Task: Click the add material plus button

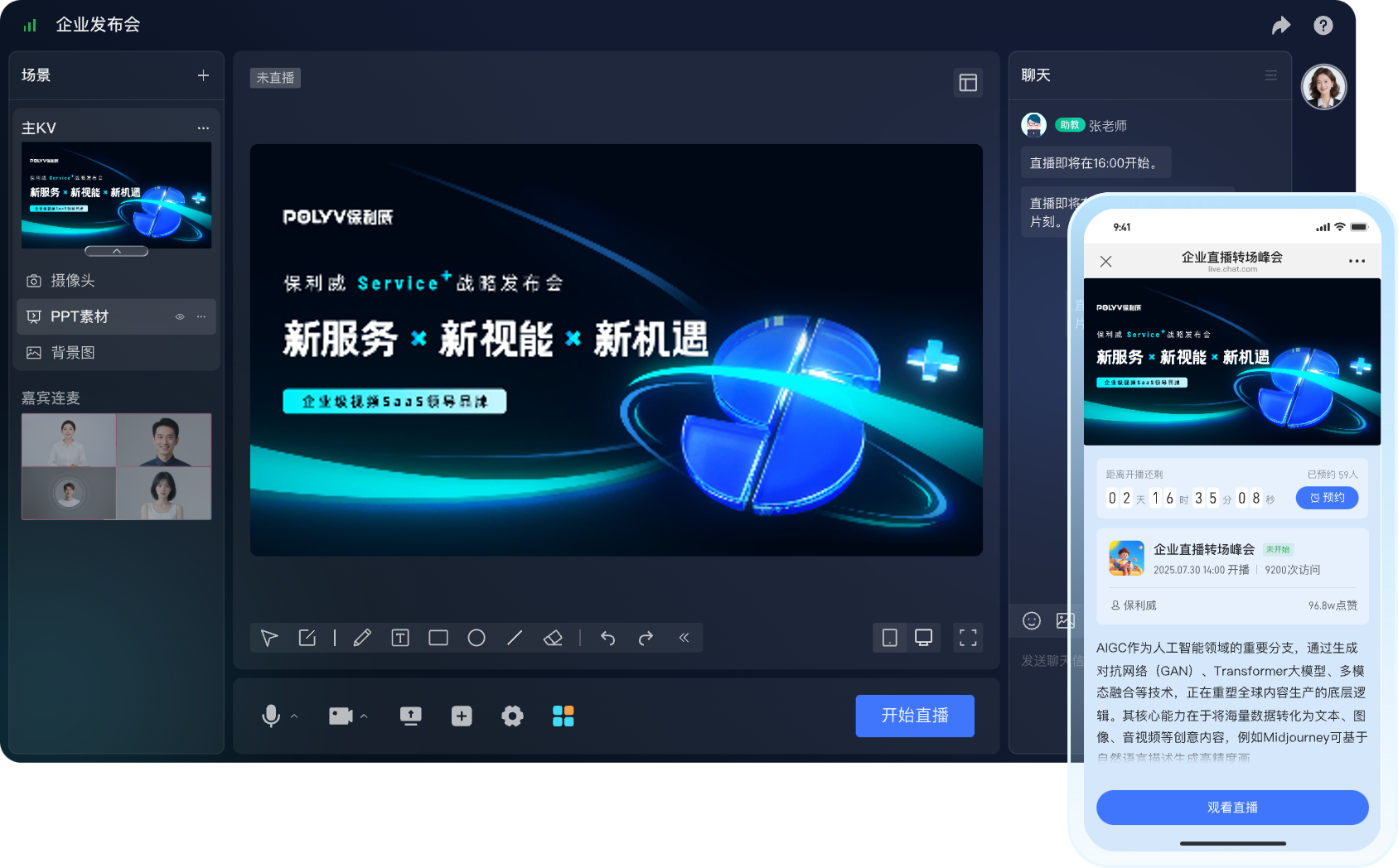Action: tap(462, 716)
